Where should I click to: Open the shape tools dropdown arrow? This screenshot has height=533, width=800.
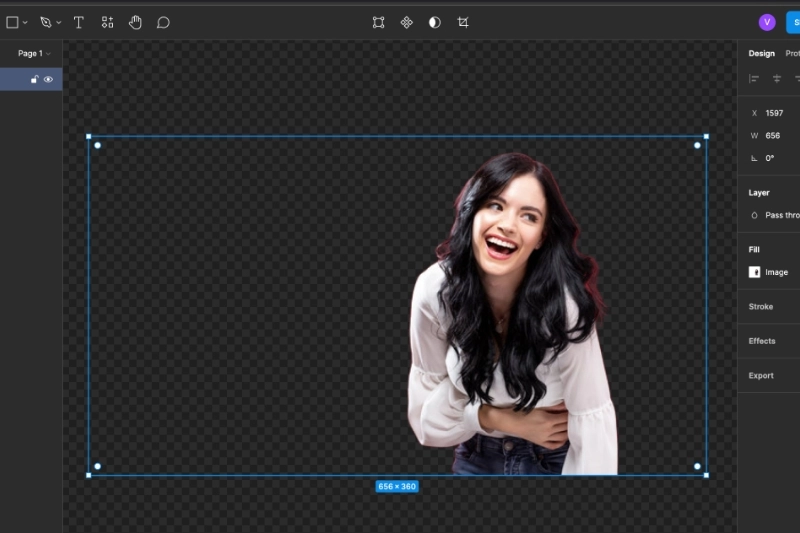pos(25,23)
